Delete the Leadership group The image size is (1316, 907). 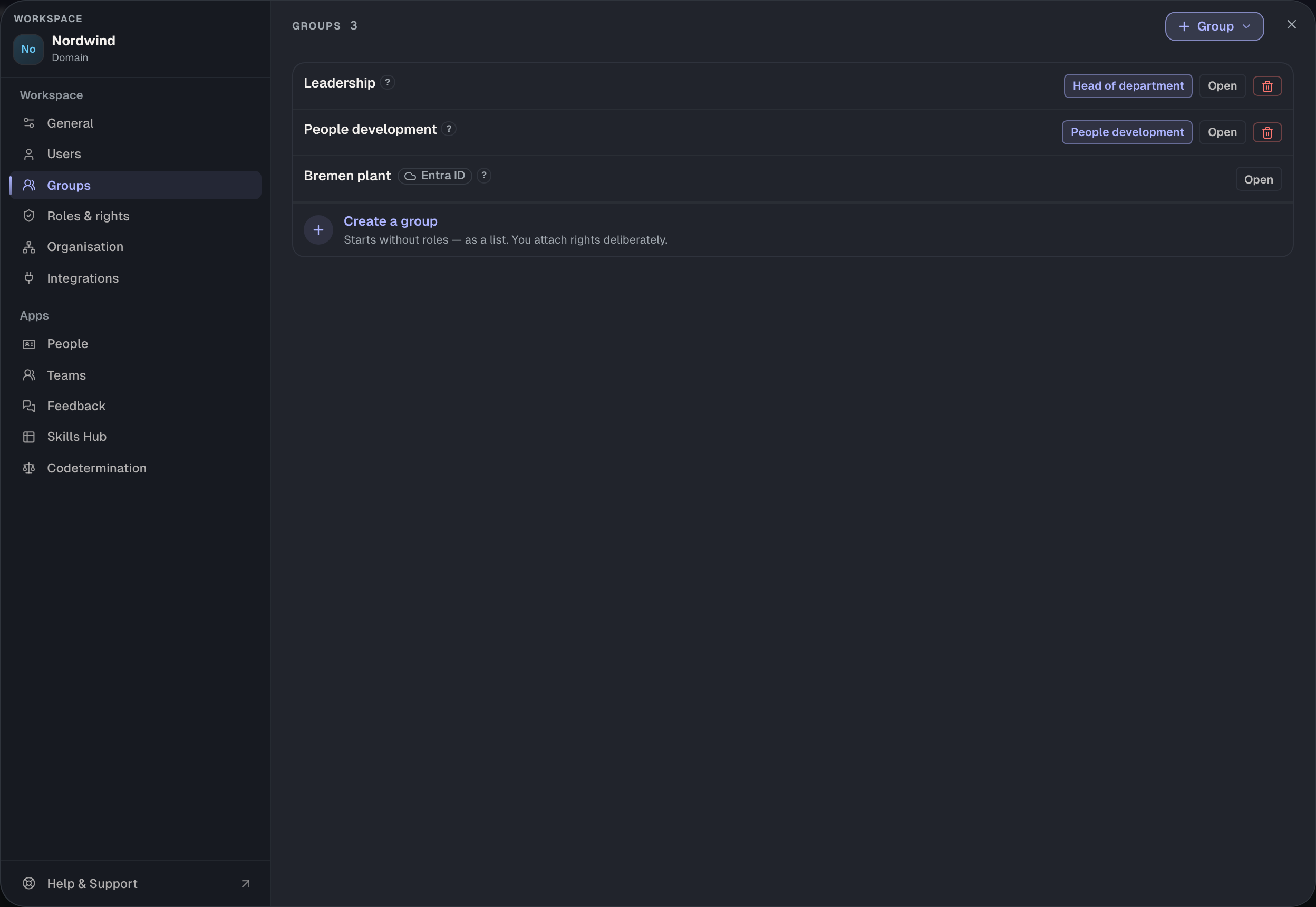tap(1267, 86)
